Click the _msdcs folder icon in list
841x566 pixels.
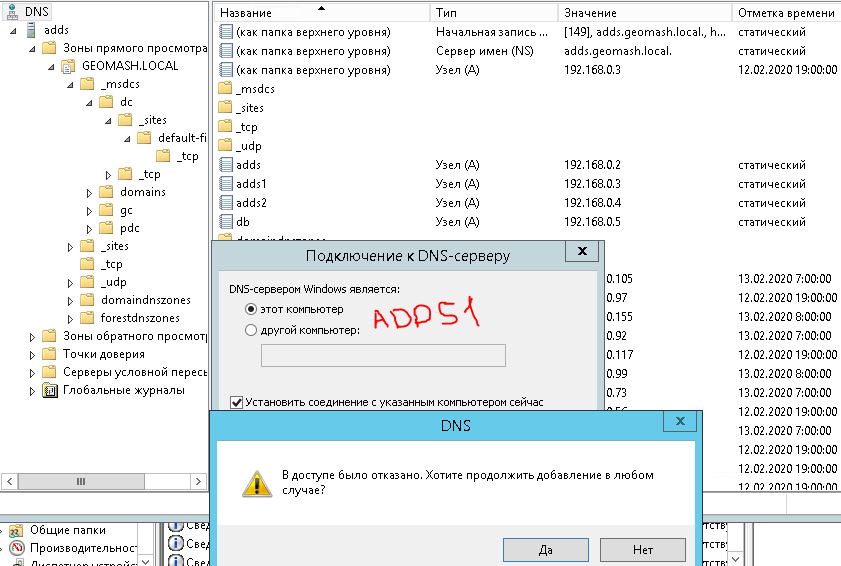(x=226, y=89)
